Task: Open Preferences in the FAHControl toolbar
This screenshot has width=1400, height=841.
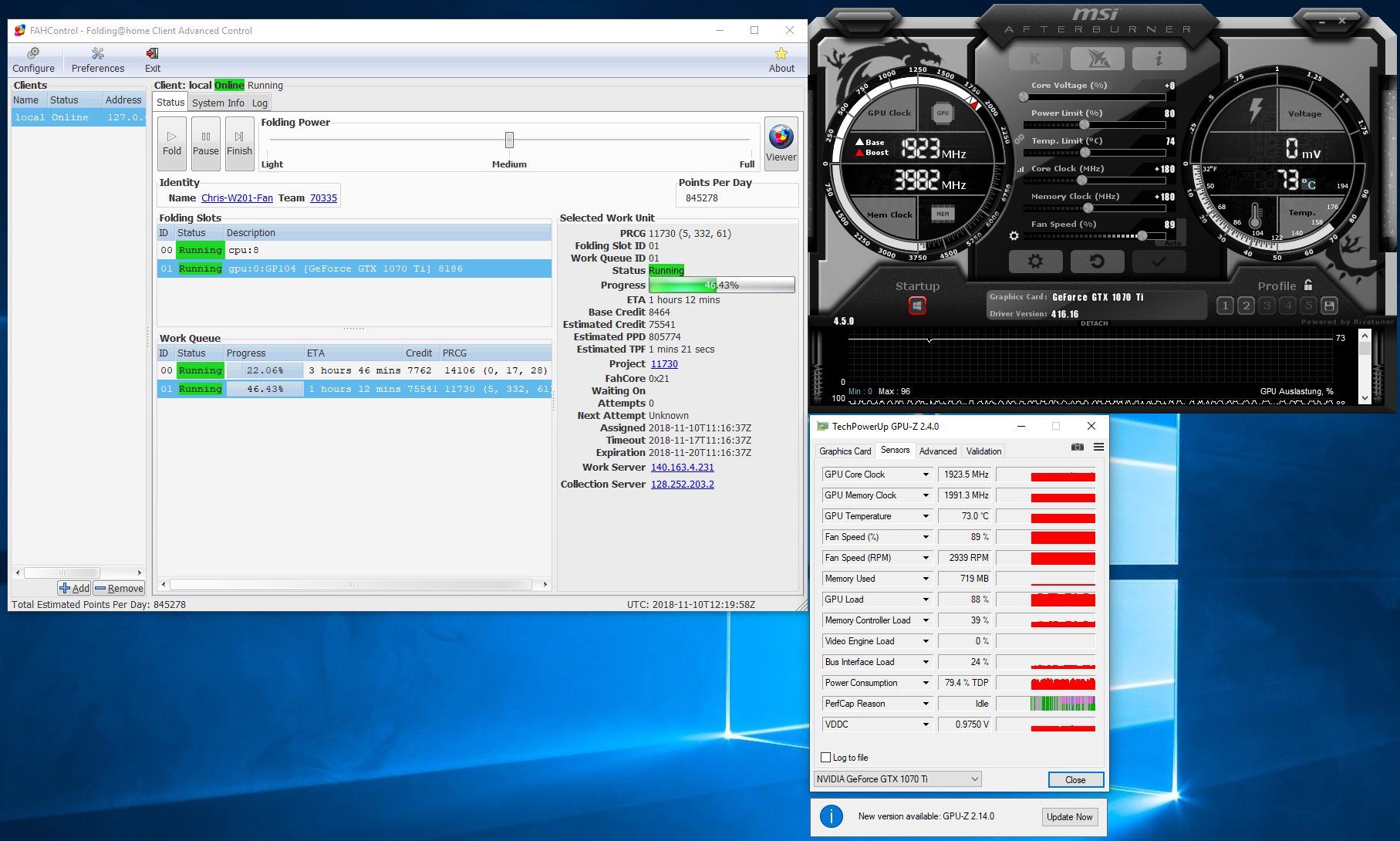Action: (98, 60)
